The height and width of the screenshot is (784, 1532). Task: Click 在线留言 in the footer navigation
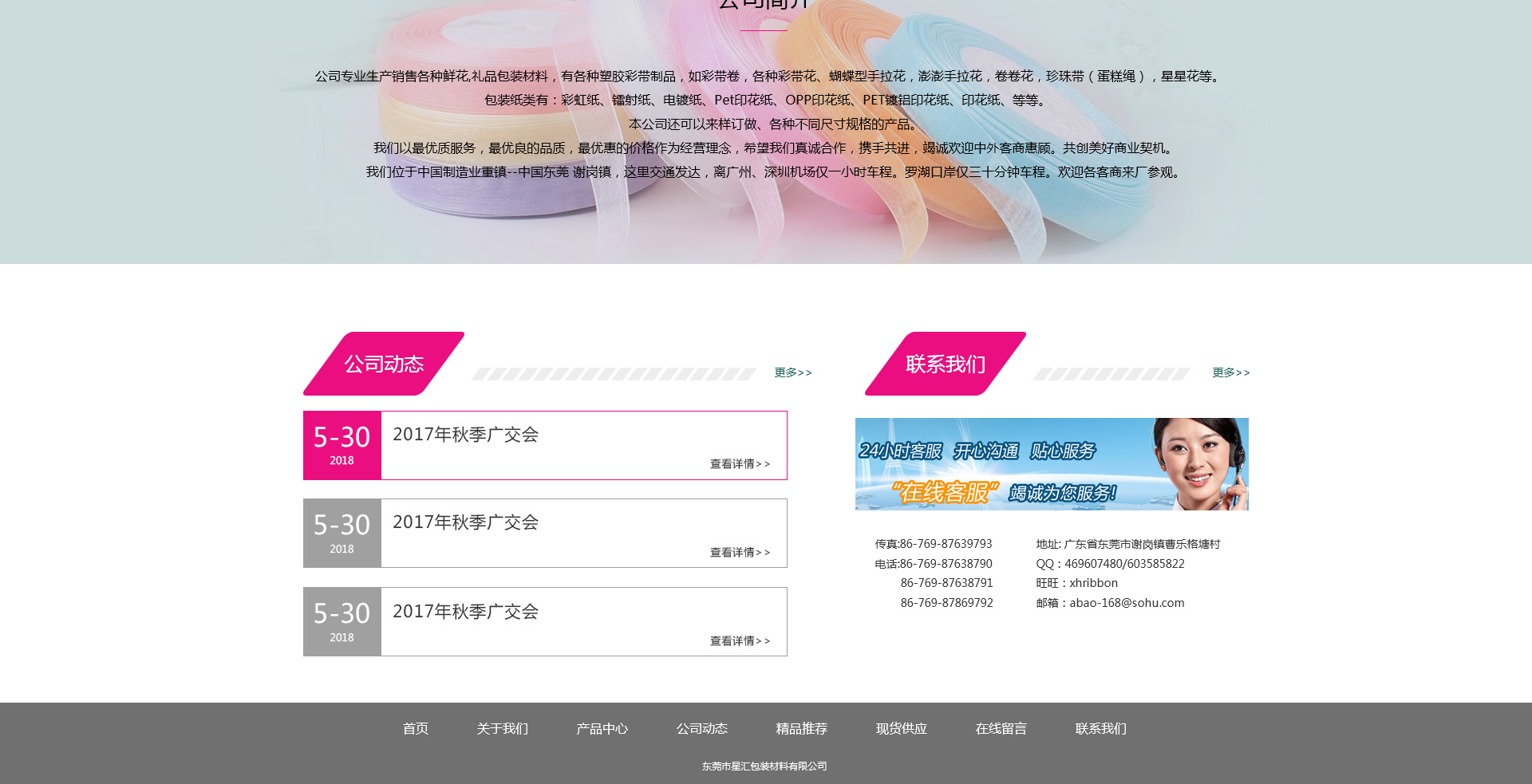pos(1001,729)
